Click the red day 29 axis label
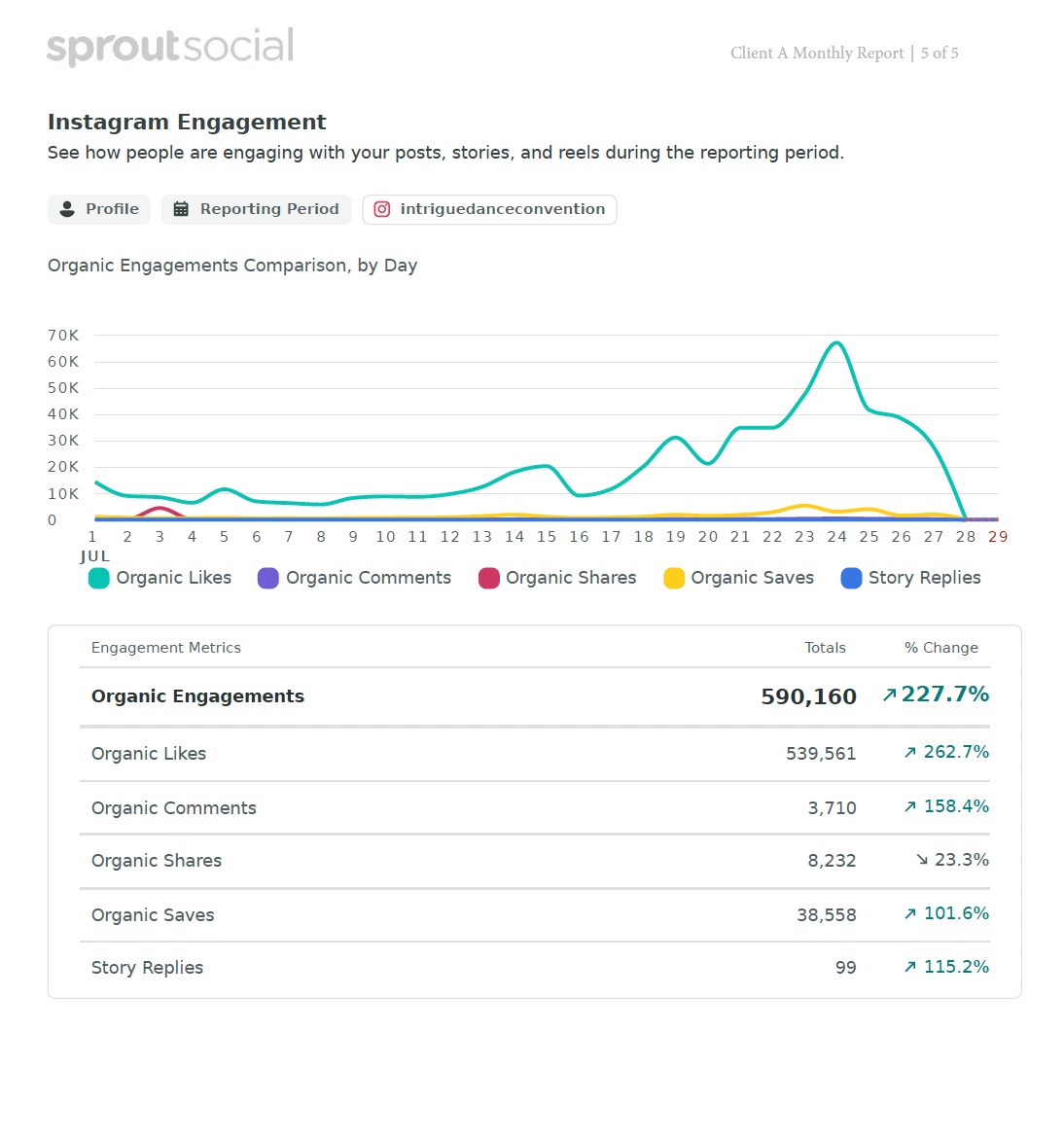This screenshot has width=1064, height=1140. pos(998,537)
